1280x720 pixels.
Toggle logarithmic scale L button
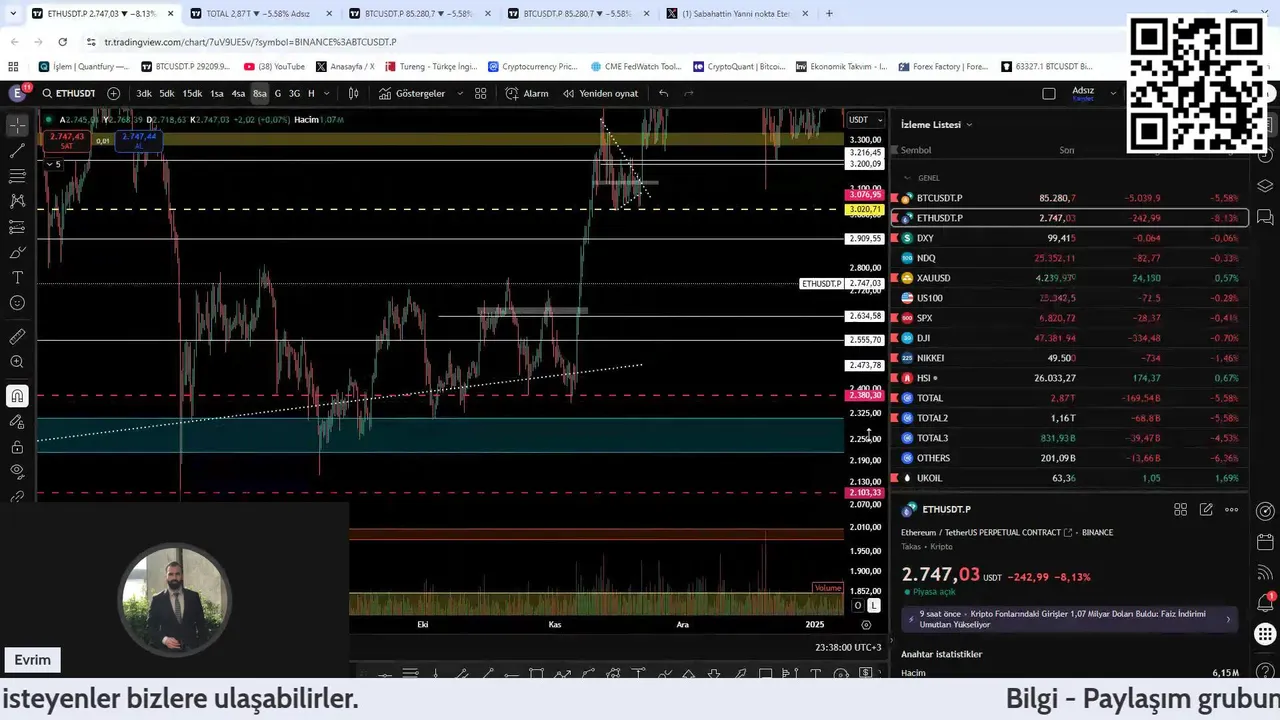click(x=874, y=605)
